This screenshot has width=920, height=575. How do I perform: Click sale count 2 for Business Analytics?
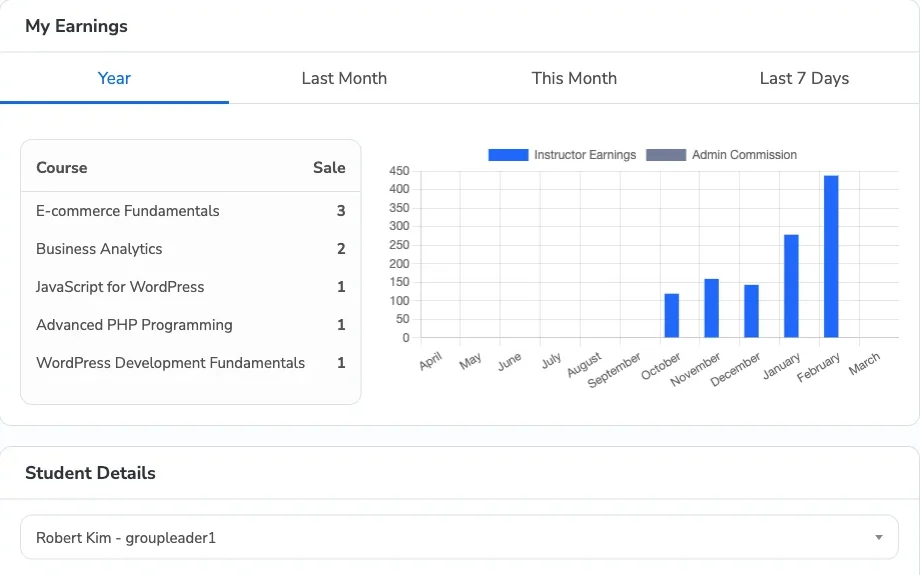(x=341, y=249)
